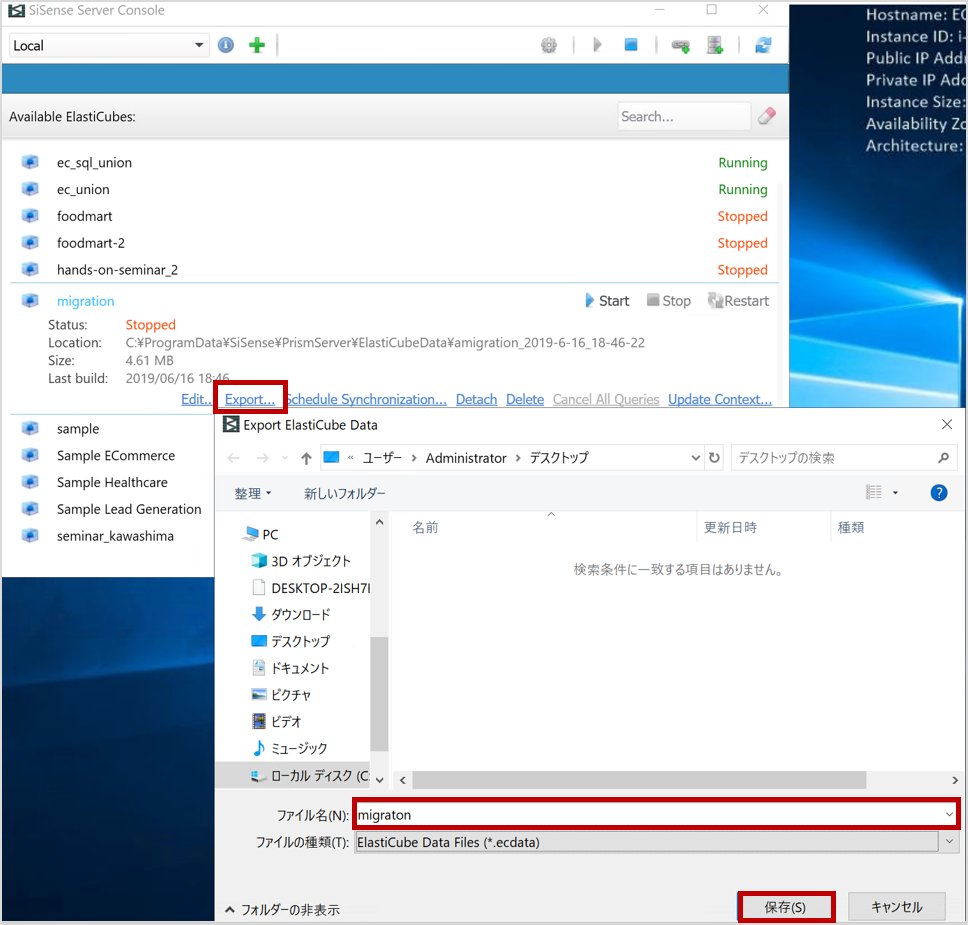Select ダウンロード in the navigation tree
This screenshot has width=968, height=925.
coord(300,614)
